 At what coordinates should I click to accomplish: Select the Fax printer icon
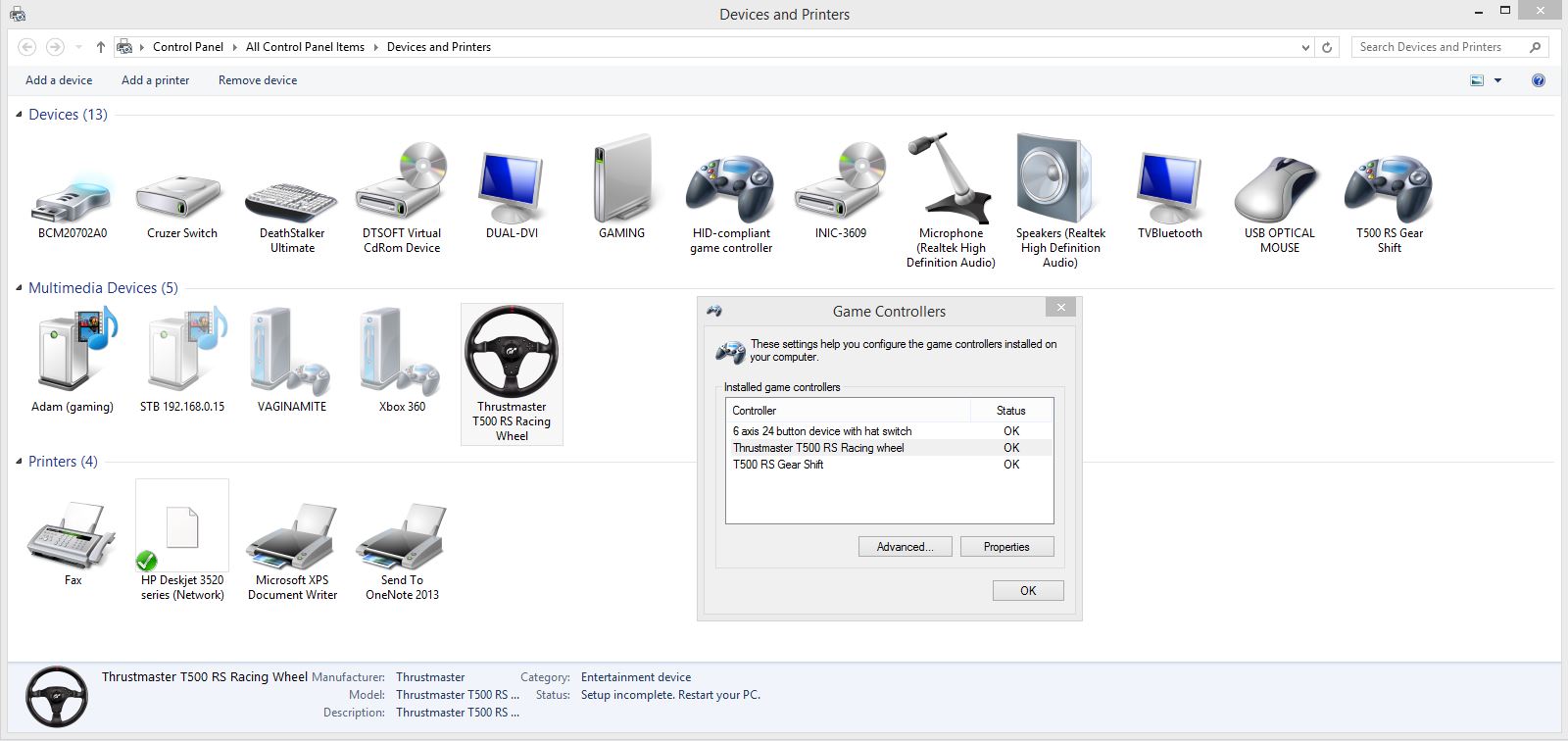(73, 535)
